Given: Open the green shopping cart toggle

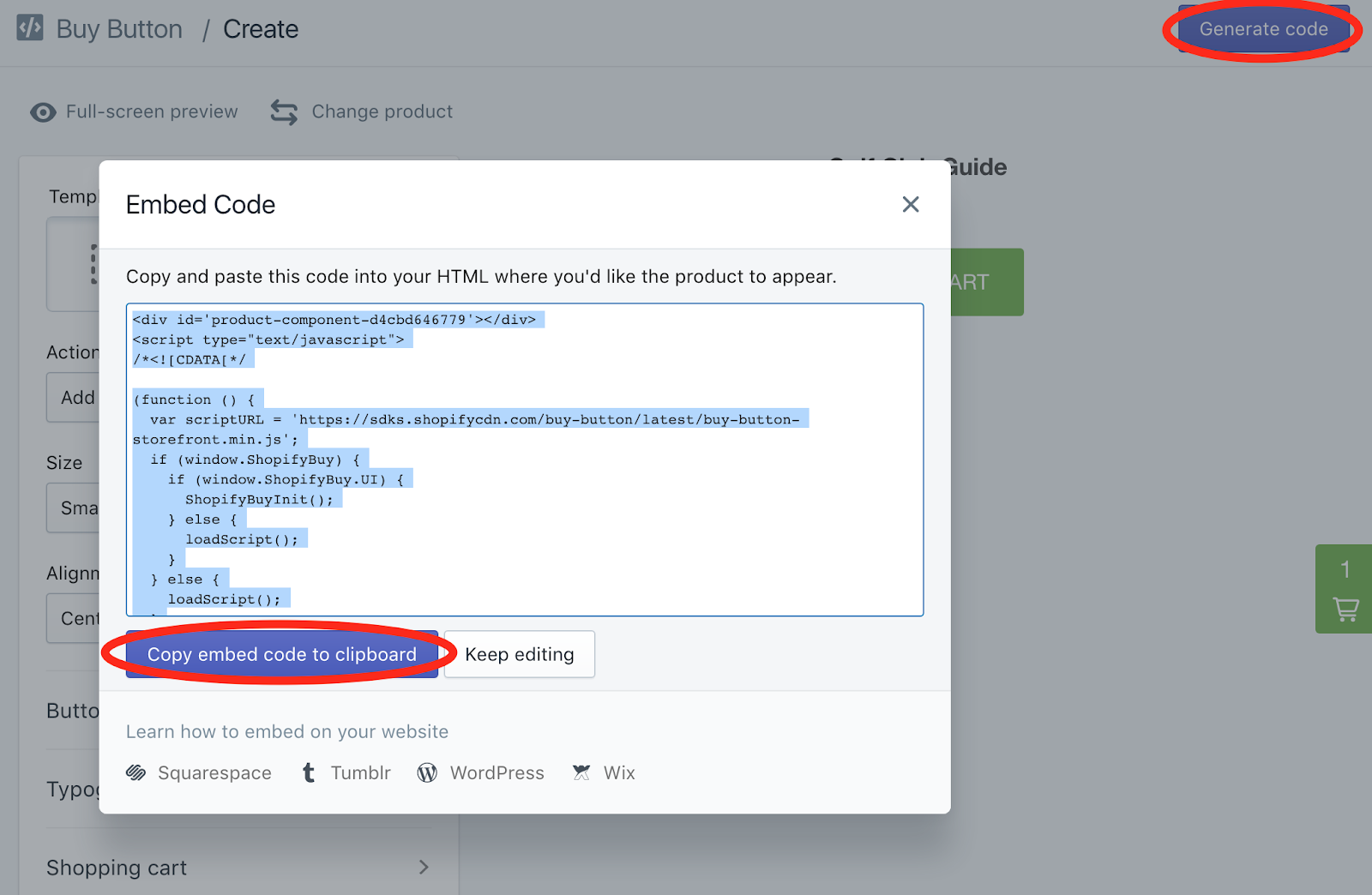Looking at the screenshot, I should 1344,589.
